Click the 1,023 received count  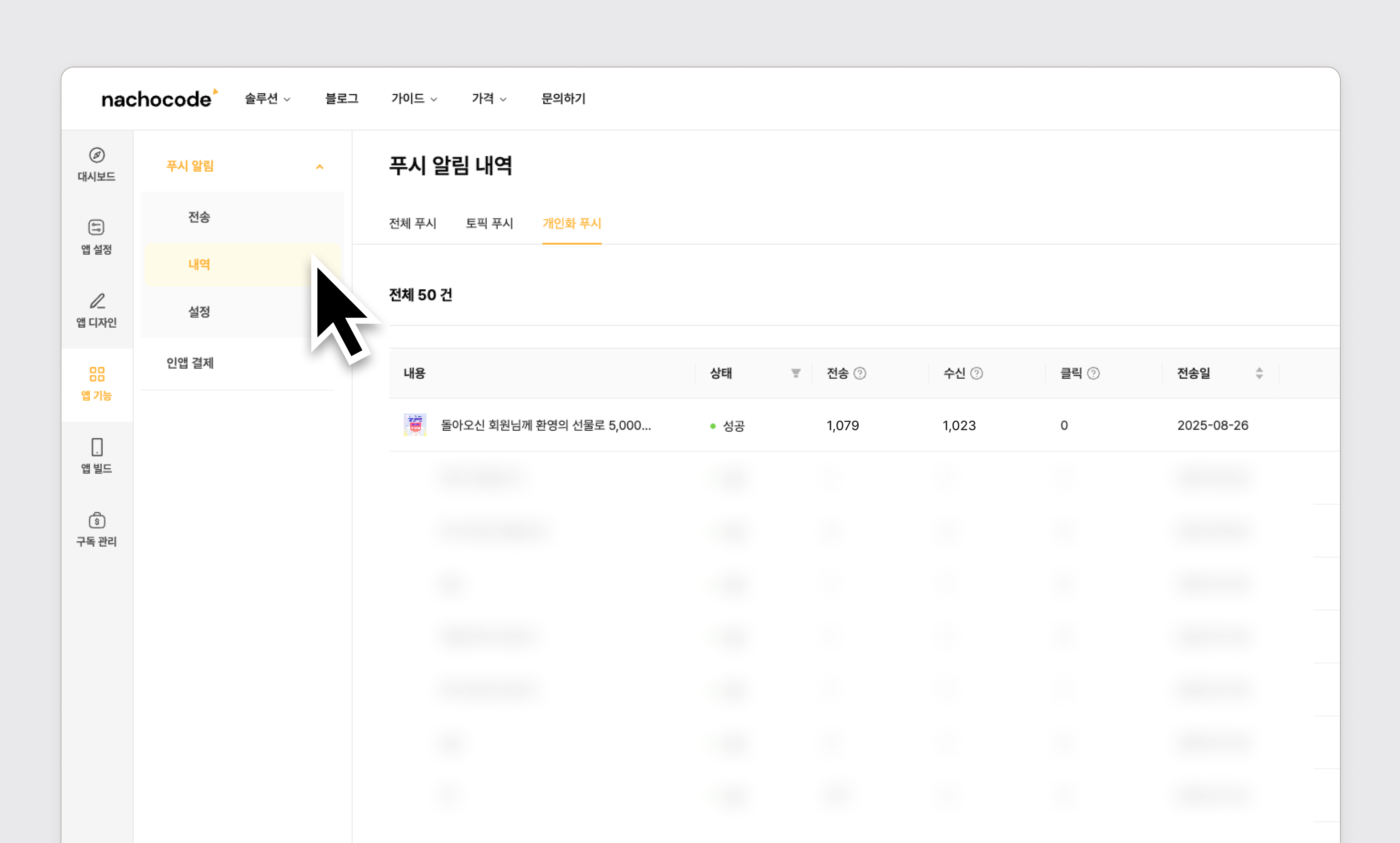960,426
